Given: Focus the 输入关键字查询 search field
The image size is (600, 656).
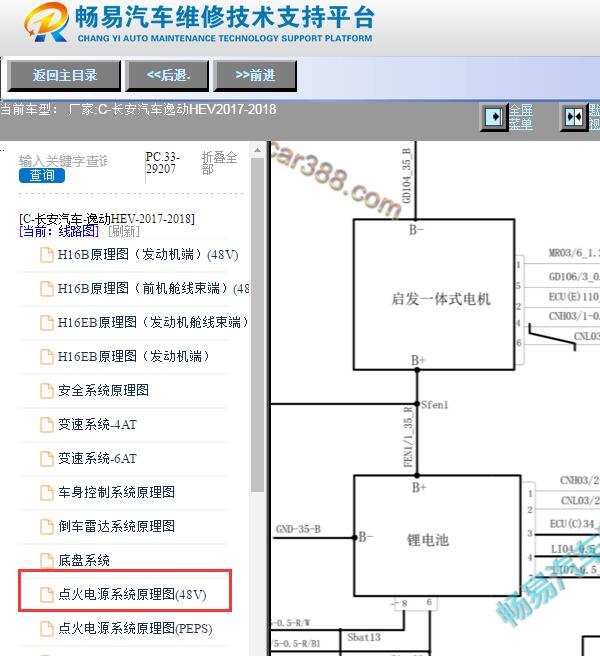Looking at the screenshot, I should [x=63, y=161].
